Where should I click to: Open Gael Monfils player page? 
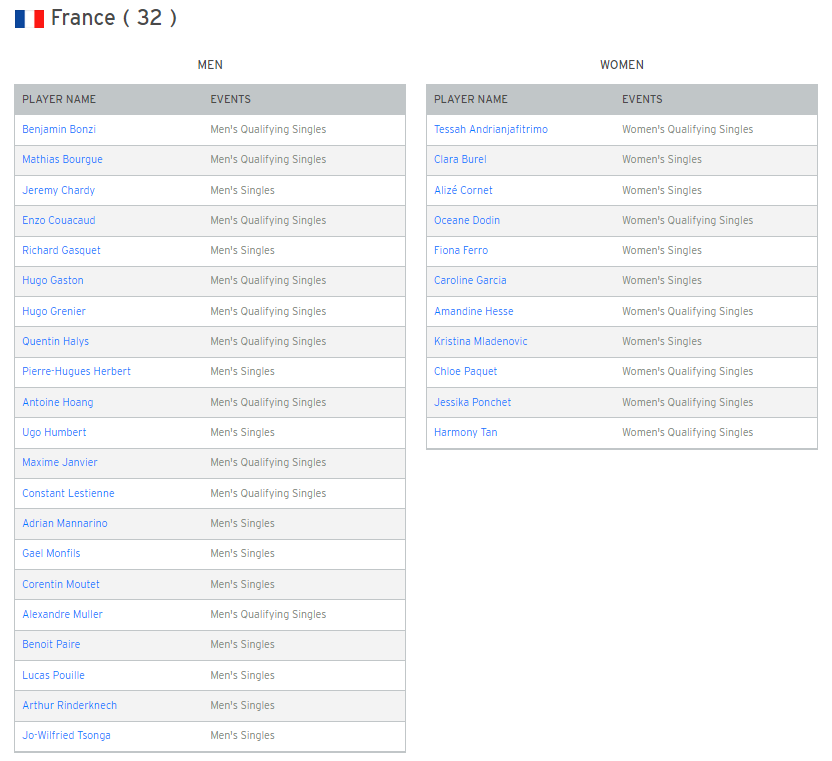(x=51, y=554)
